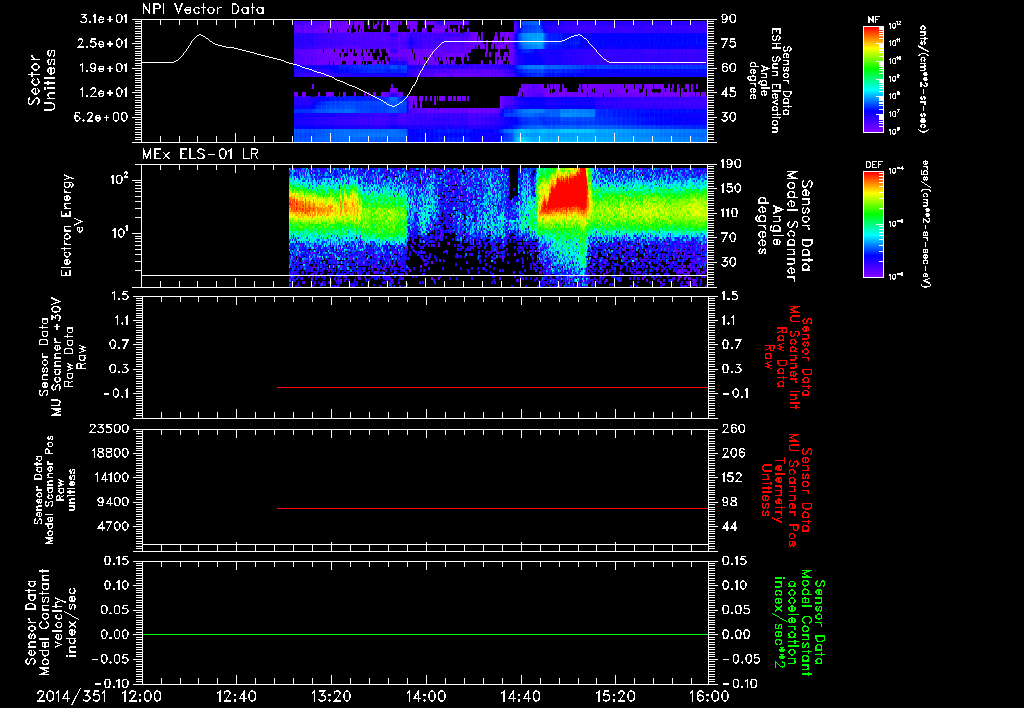Click the 13:20 time axis label

click(x=331, y=696)
